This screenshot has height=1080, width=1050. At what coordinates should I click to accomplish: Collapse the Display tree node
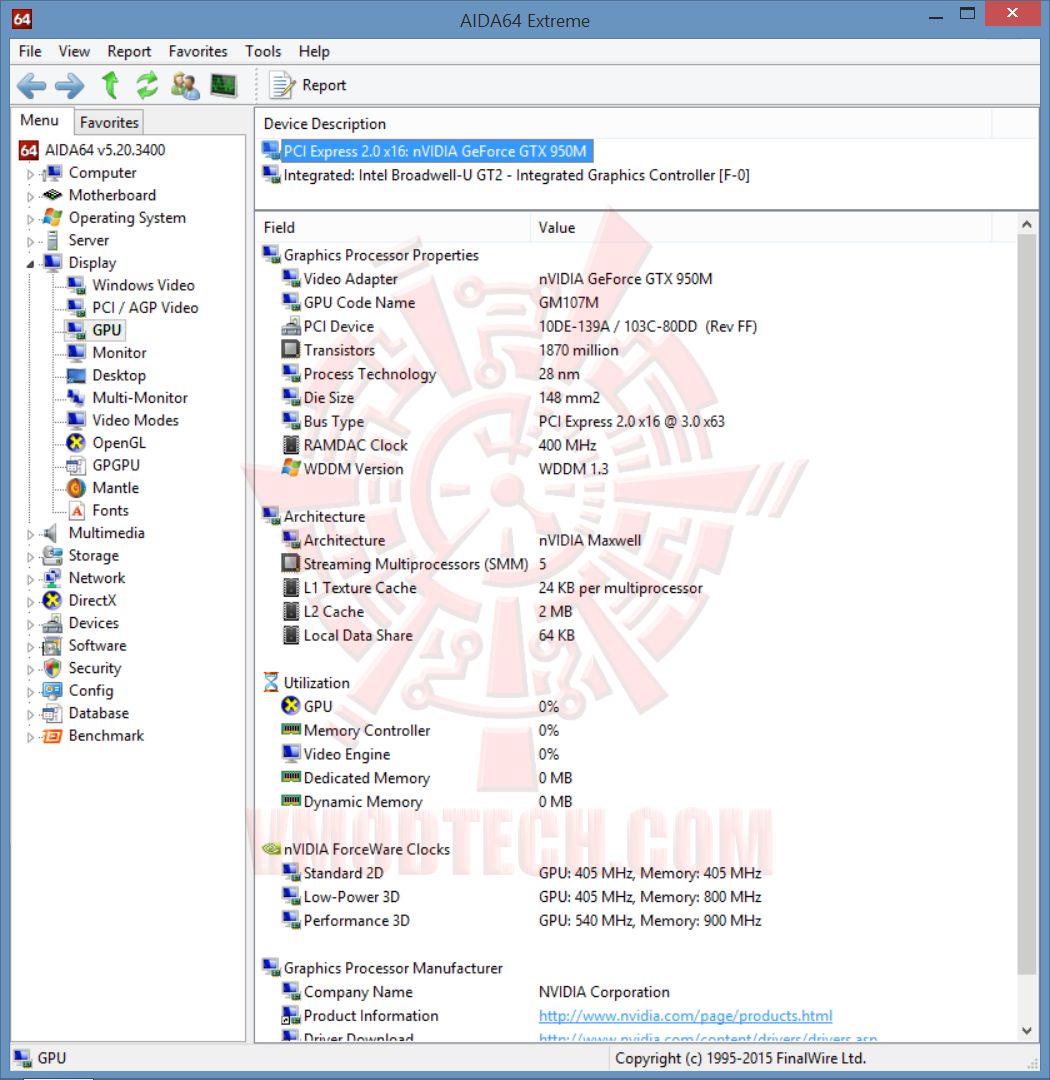click(x=30, y=264)
